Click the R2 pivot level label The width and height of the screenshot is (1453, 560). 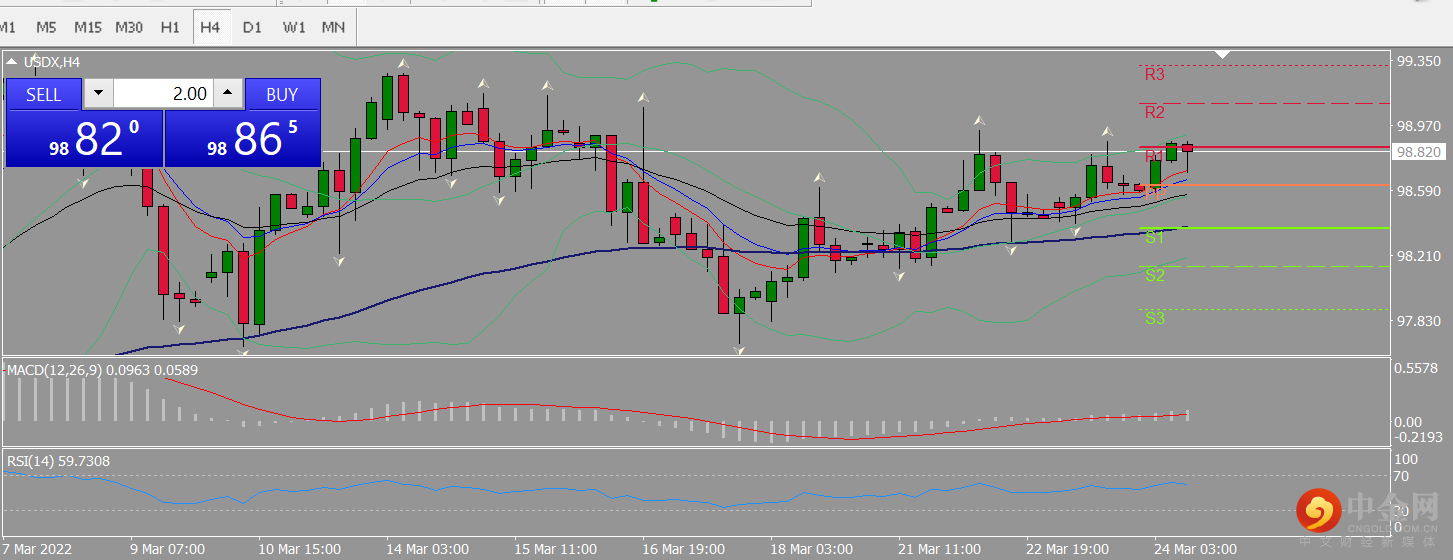[x=1155, y=112]
